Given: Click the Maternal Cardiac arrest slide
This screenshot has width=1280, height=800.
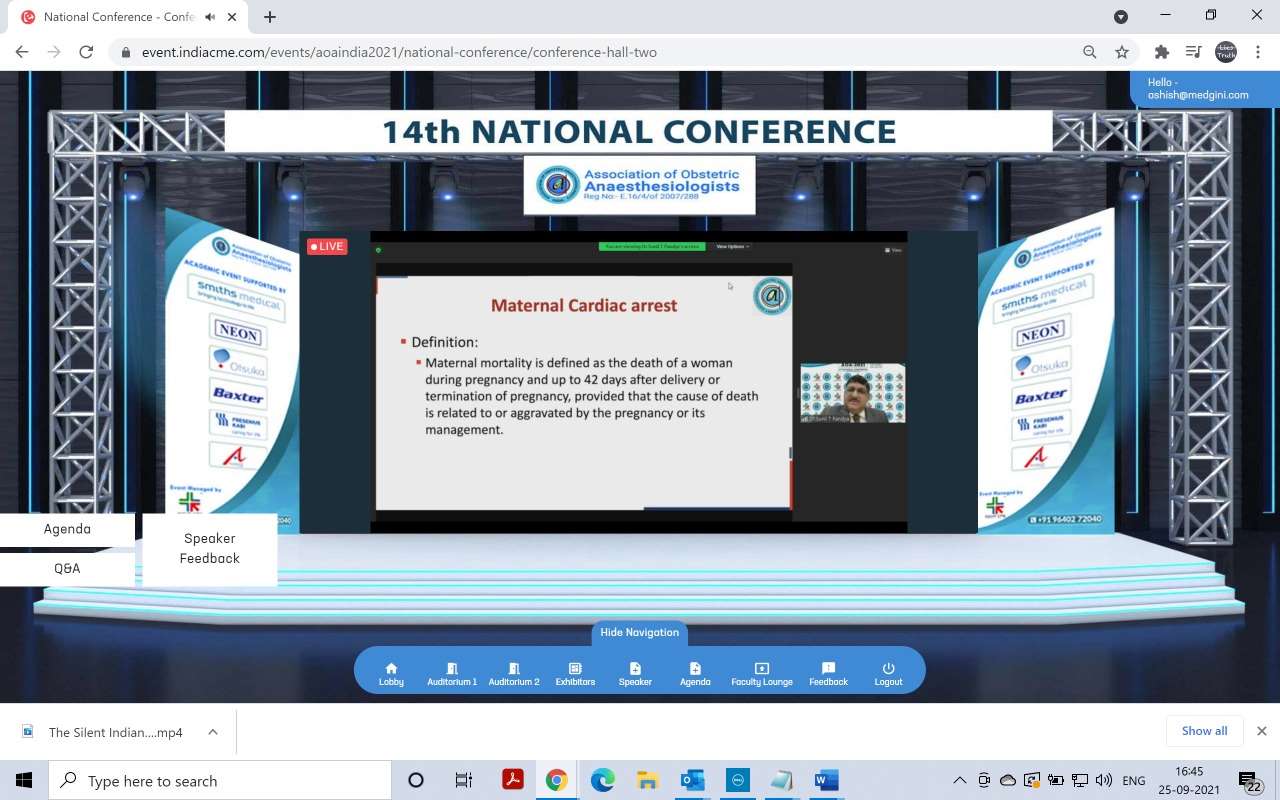Looking at the screenshot, I should click(x=584, y=392).
